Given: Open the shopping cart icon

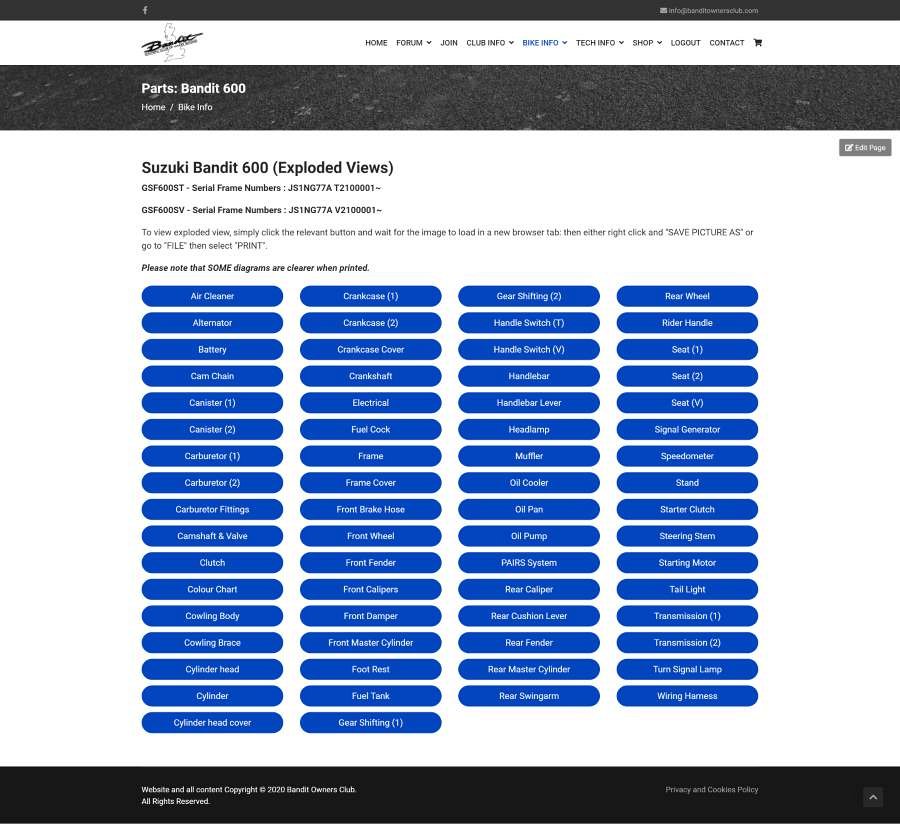Looking at the screenshot, I should coord(757,43).
